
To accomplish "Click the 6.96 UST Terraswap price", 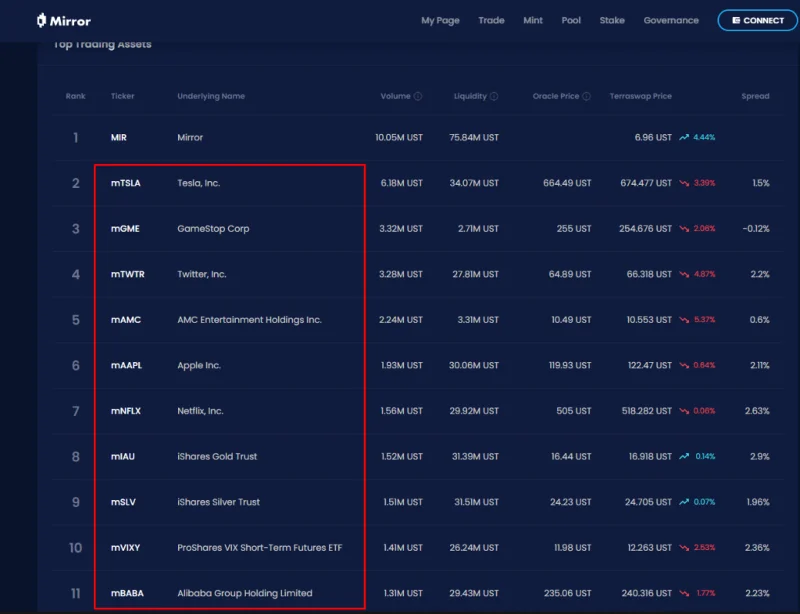I will (x=653, y=137).
